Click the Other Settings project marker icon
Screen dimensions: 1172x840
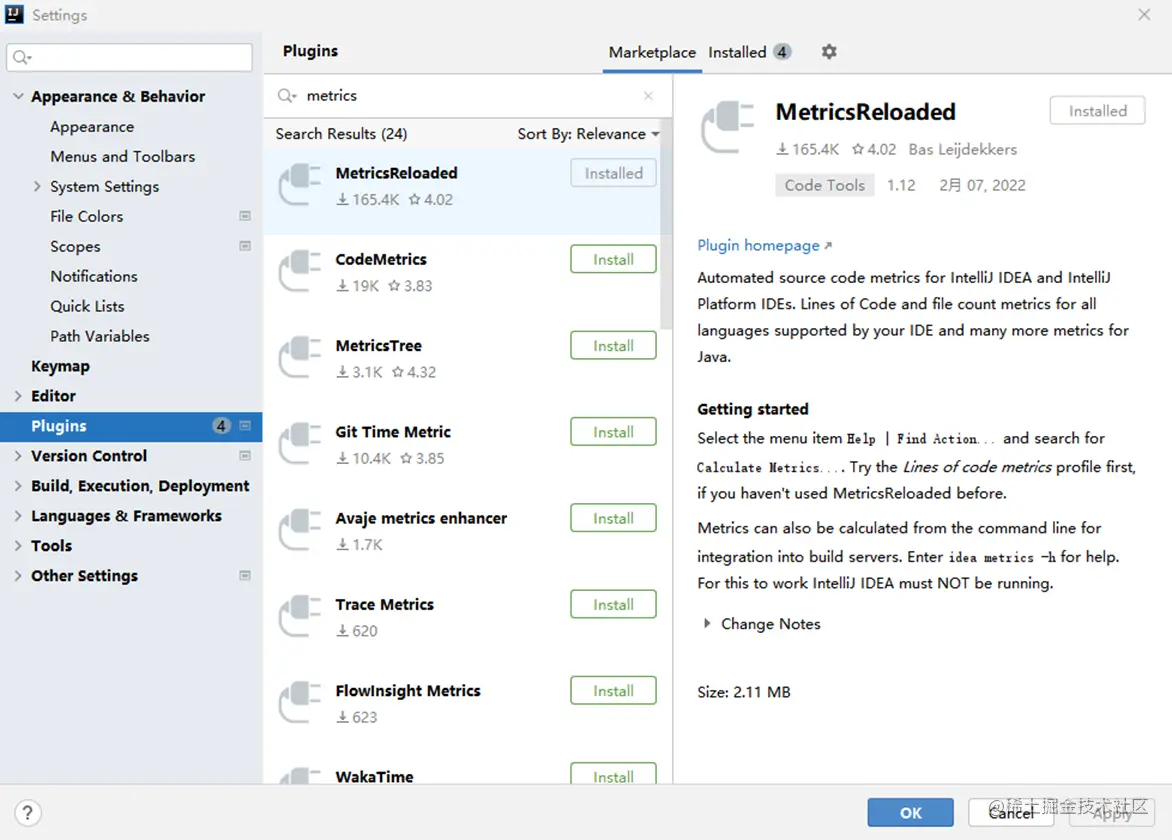point(244,575)
